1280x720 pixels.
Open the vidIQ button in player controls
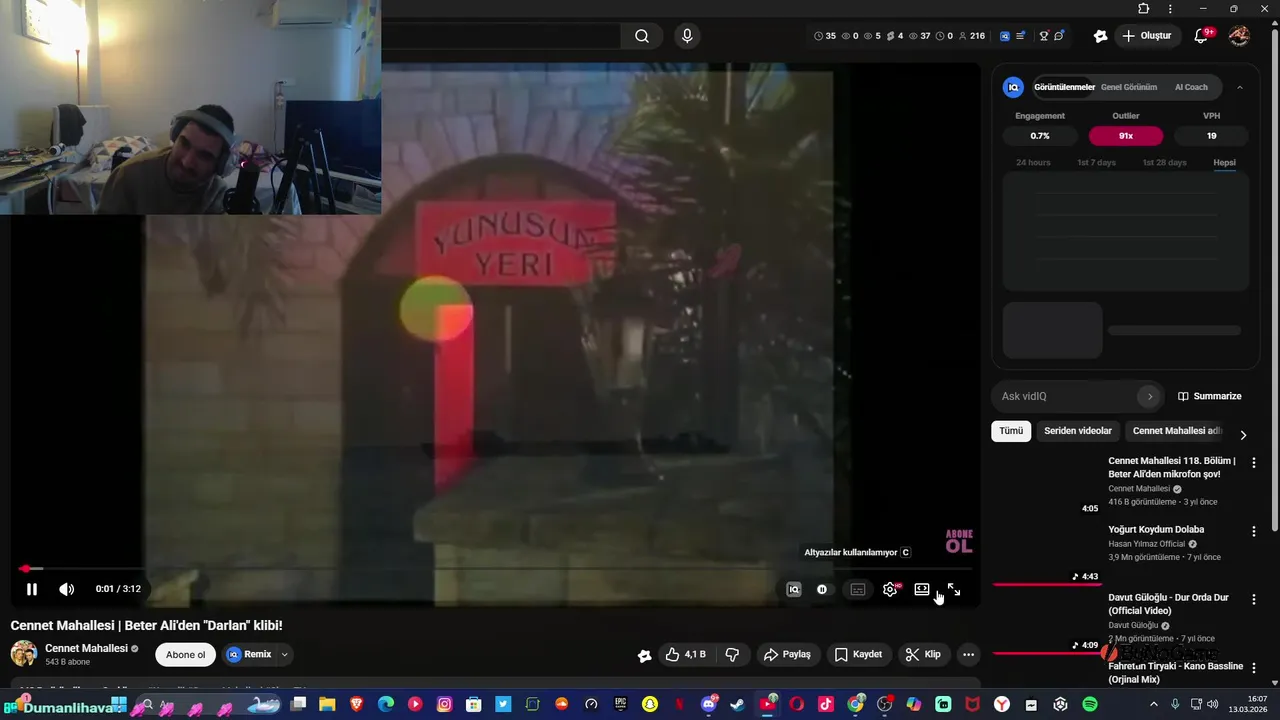(x=794, y=590)
